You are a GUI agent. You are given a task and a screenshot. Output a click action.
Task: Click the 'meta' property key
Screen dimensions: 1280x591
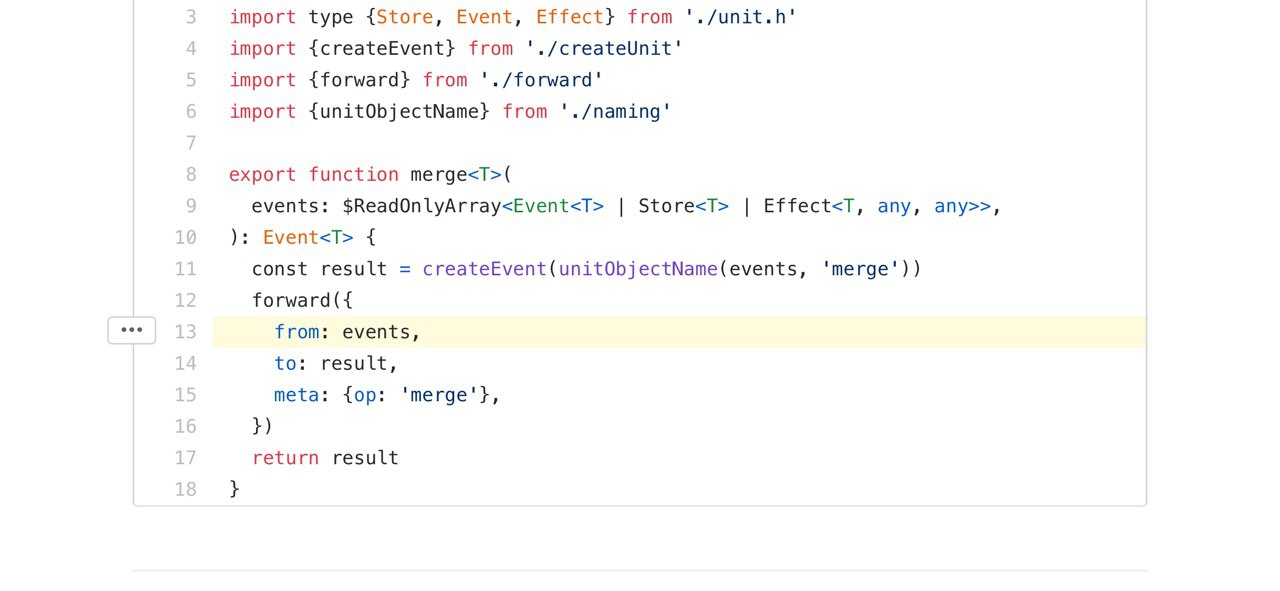(x=296, y=395)
